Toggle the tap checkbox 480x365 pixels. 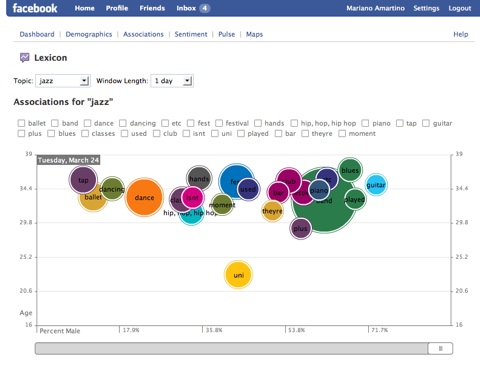point(399,123)
